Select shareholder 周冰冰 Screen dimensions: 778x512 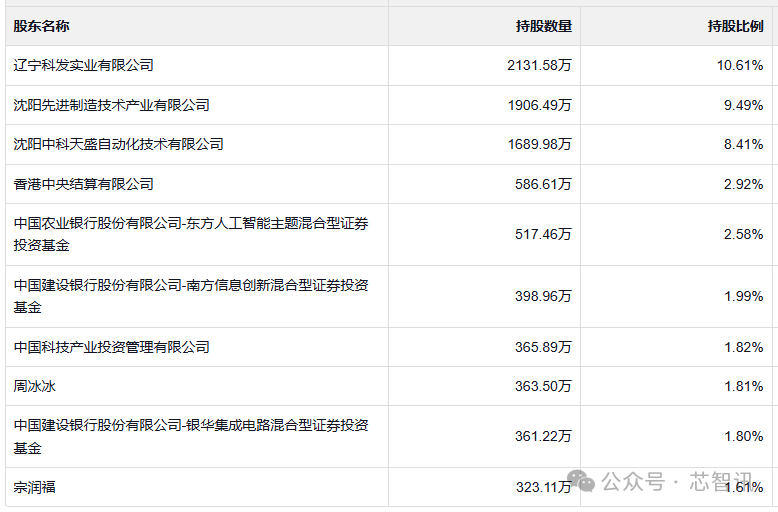[x=34, y=386]
